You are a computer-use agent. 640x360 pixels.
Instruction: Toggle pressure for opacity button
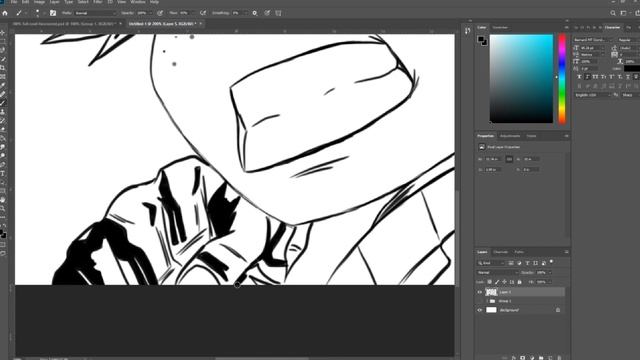click(x=160, y=13)
